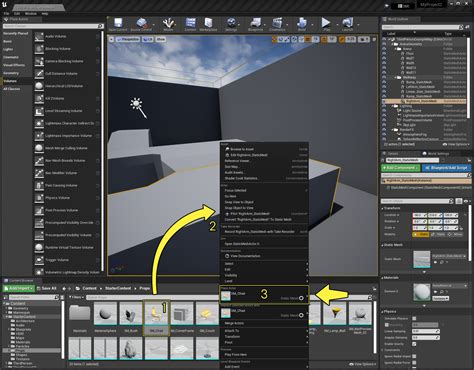Open Source Control from the toolbar

pyautogui.click(x=141, y=24)
